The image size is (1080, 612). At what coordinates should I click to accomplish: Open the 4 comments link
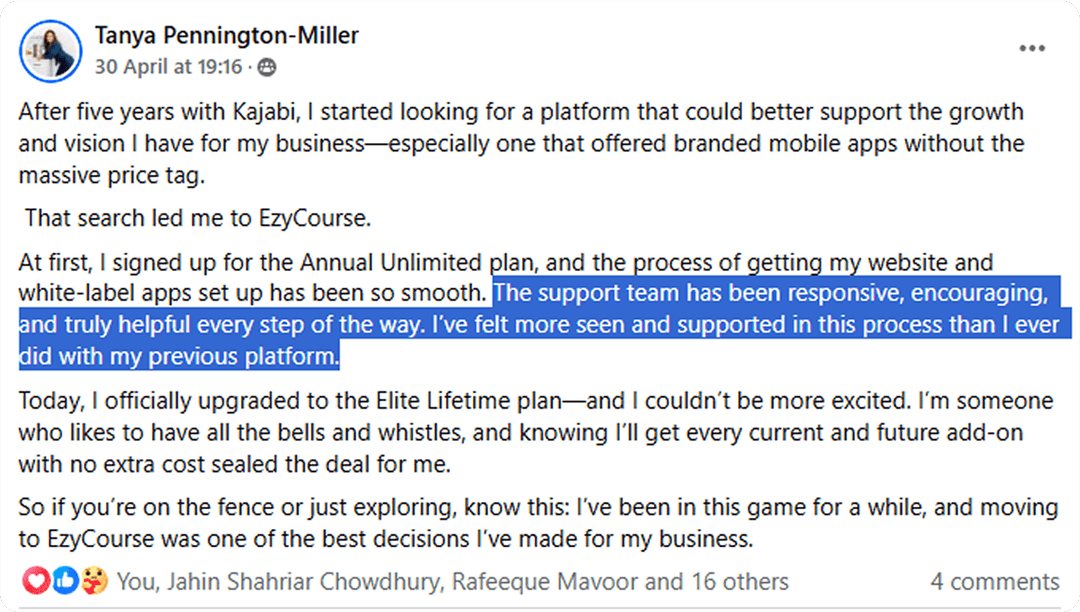[995, 581]
